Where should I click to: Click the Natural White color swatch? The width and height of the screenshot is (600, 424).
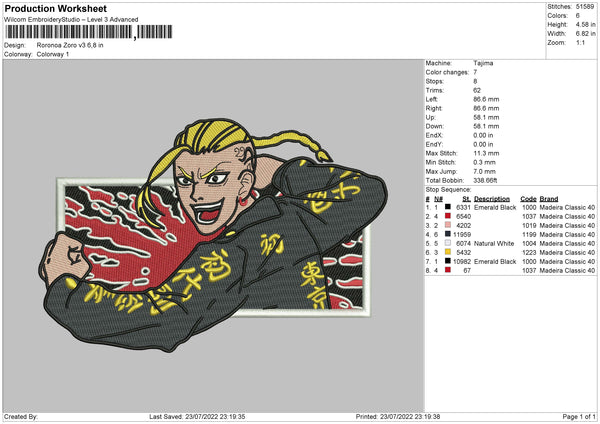pos(448,243)
